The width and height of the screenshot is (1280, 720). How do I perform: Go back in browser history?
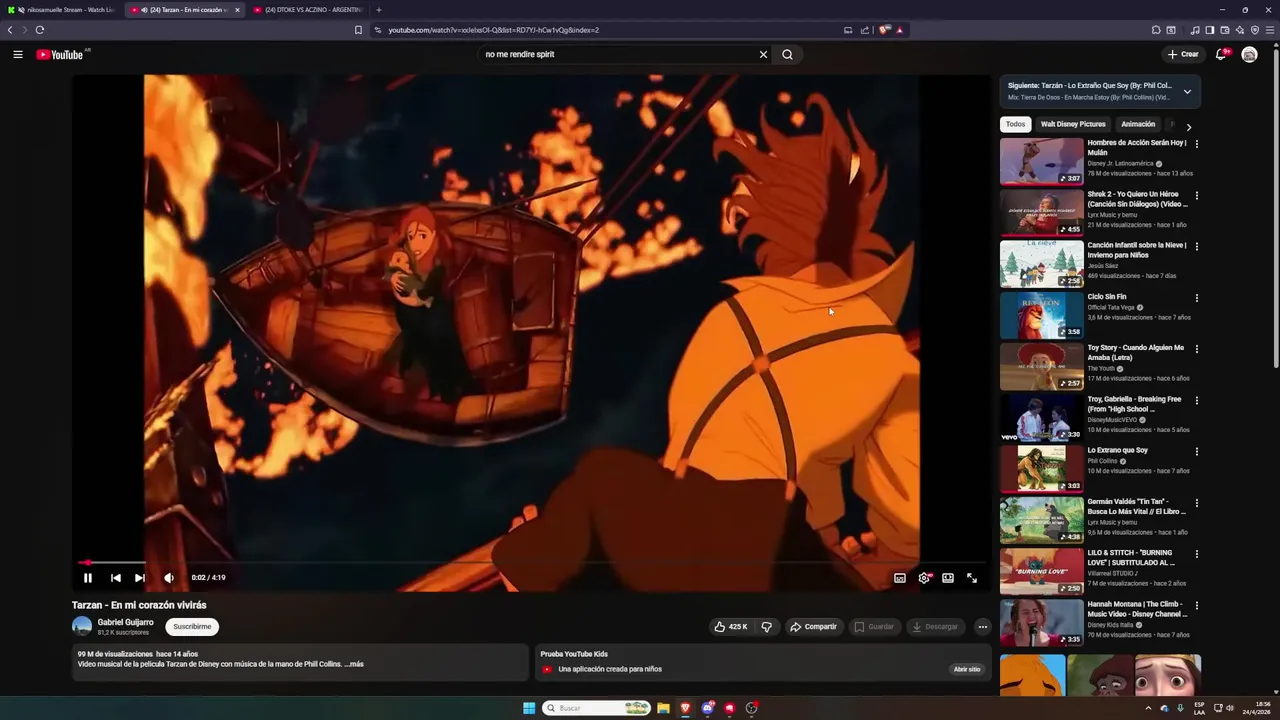[x=10, y=30]
